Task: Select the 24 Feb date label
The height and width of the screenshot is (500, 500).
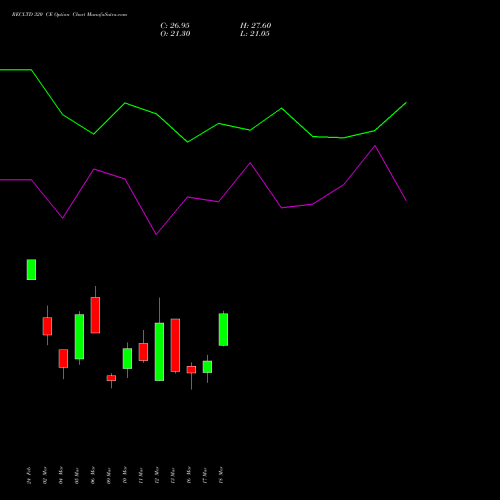Action: point(29,475)
